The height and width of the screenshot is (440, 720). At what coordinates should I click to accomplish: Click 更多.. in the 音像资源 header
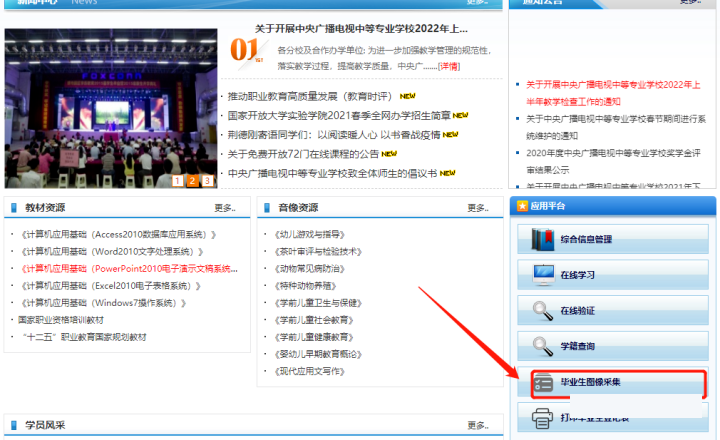[x=478, y=208]
